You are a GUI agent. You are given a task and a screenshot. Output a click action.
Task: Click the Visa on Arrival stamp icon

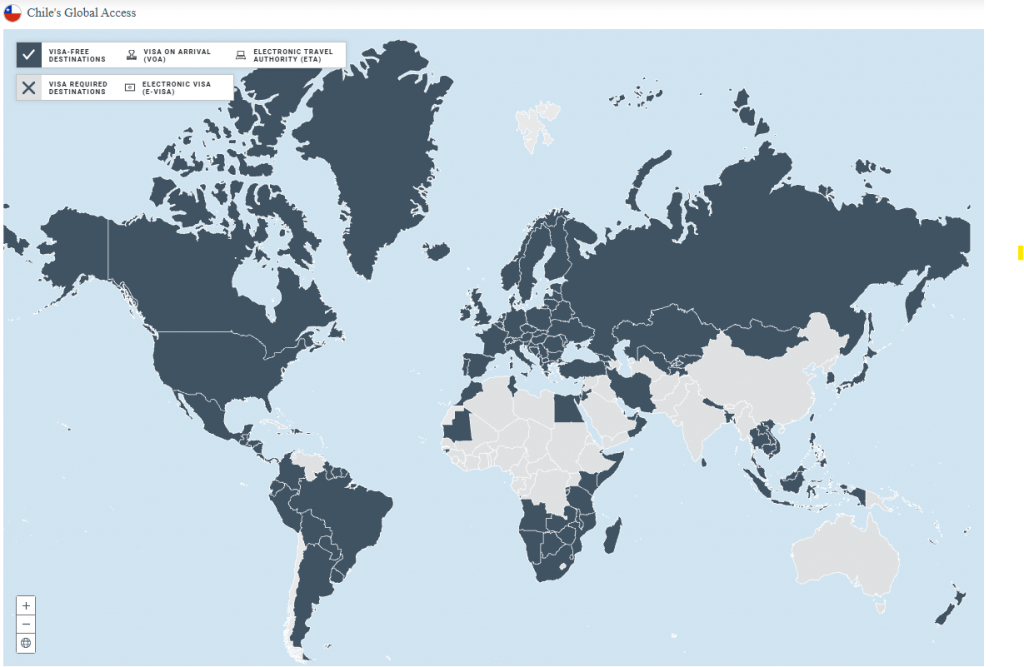click(132, 55)
